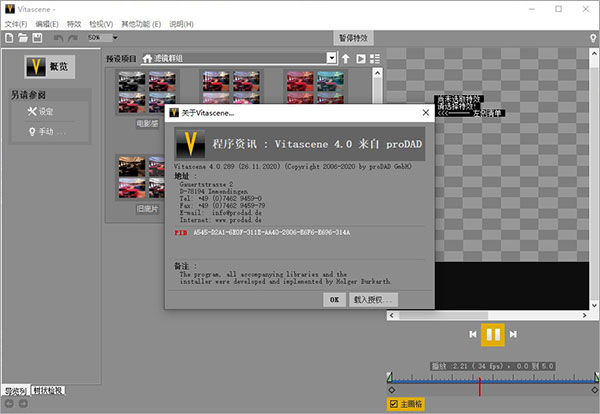
Task: Click the save disk icon in toolbar
Action: pyautogui.click(x=37, y=37)
